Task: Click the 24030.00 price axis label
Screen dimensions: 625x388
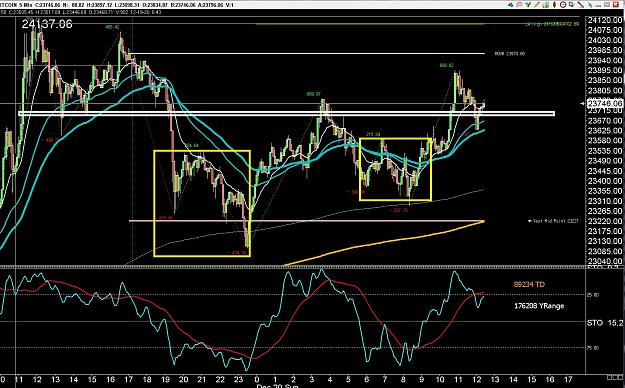Action: click(605, 40)
